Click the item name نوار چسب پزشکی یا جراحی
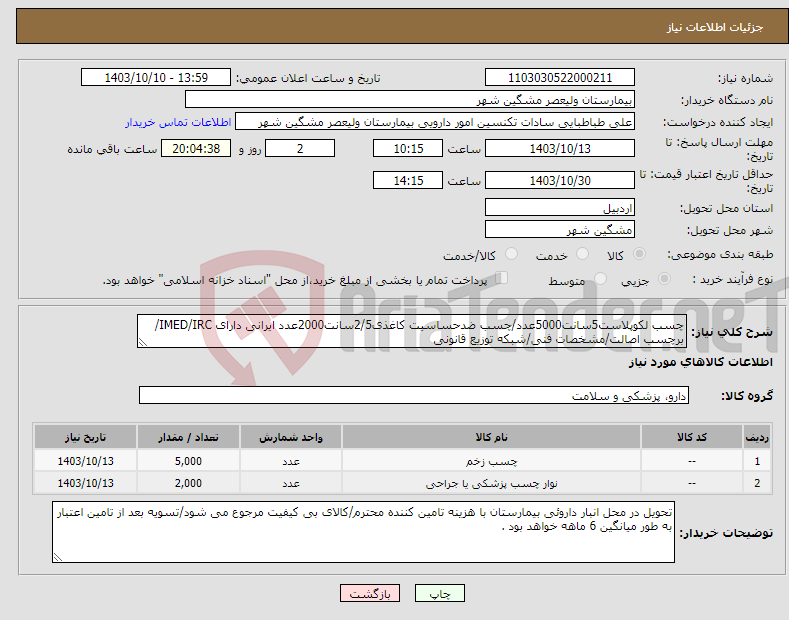The height and width of the screenshot is (620, 789). point(491,483)
